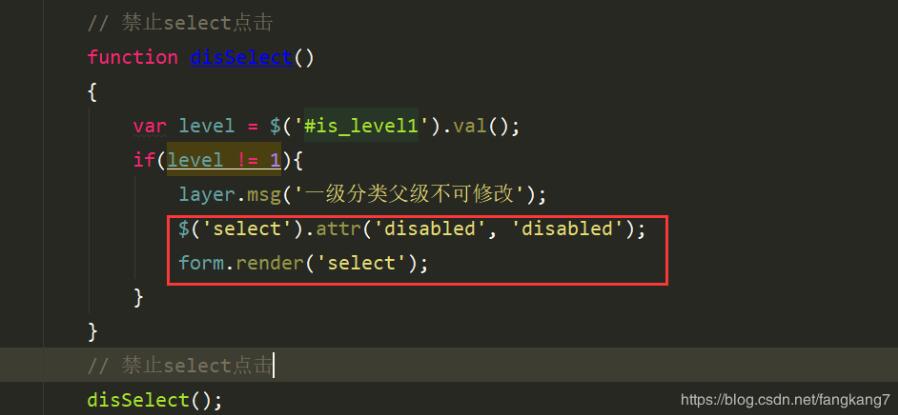Image resolution: width=898 pixels, height=415 pixels.
Task: Click the 'function' keyword
Action: 133,57
